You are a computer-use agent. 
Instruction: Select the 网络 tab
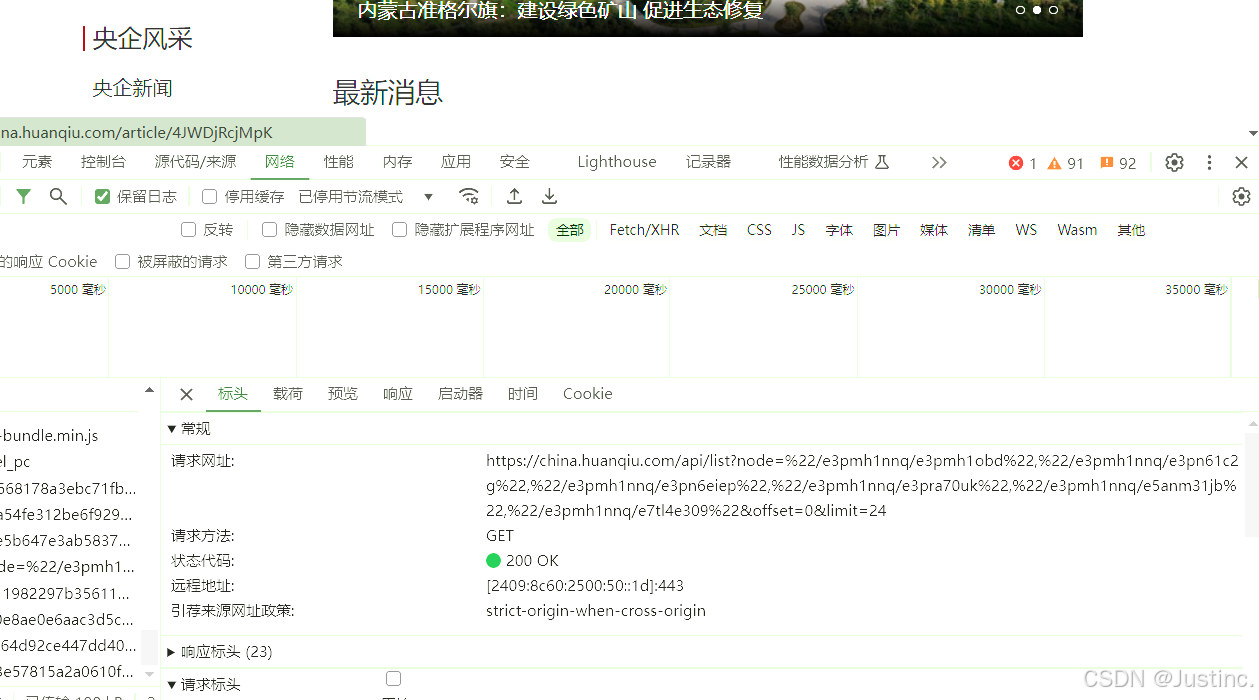280,162
